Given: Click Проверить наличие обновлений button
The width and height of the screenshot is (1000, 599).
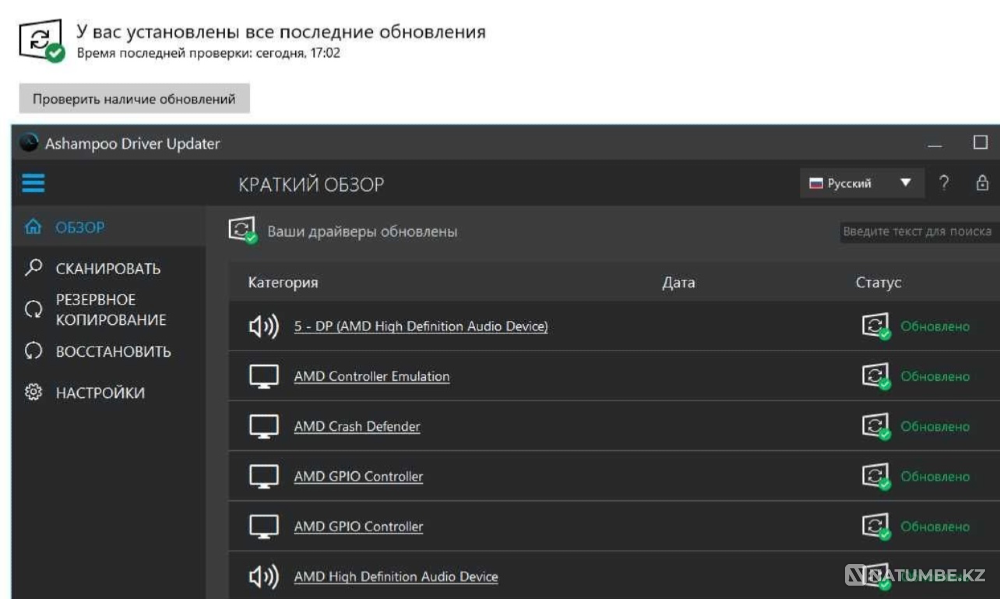Looking at the screenshot, I should [136, 100].
